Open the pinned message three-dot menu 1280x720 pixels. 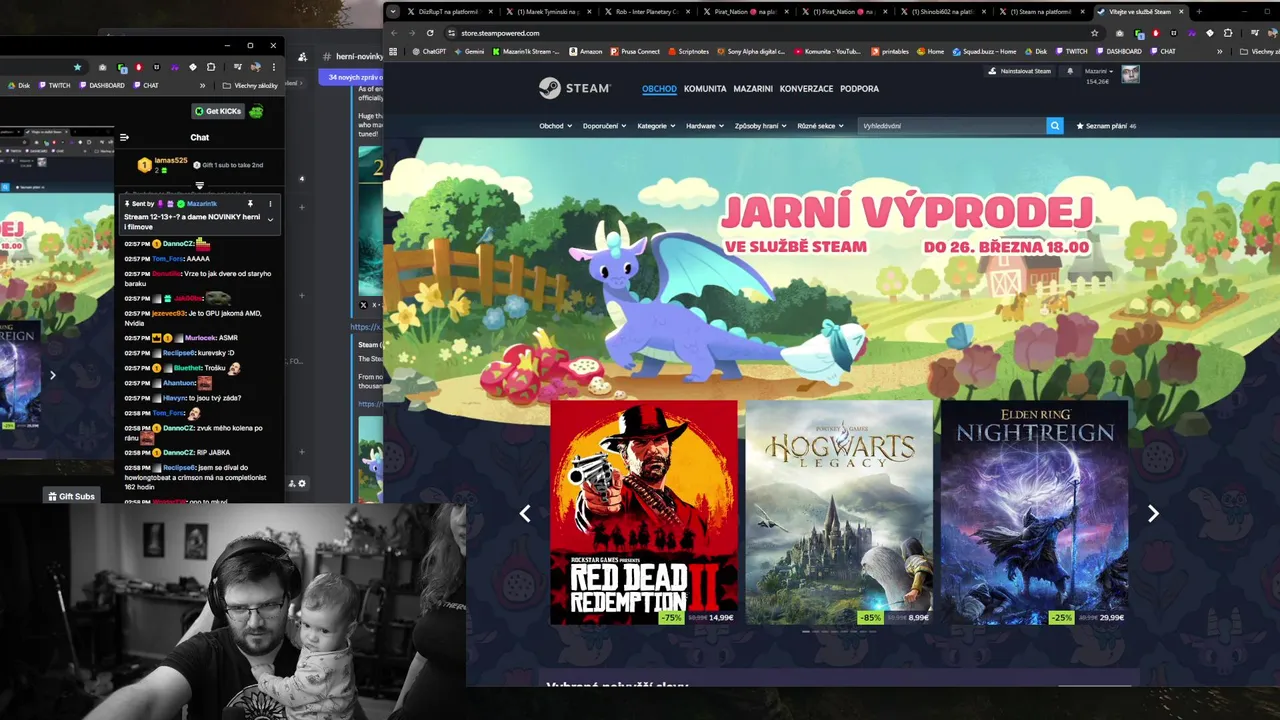[x=270, y=204]
